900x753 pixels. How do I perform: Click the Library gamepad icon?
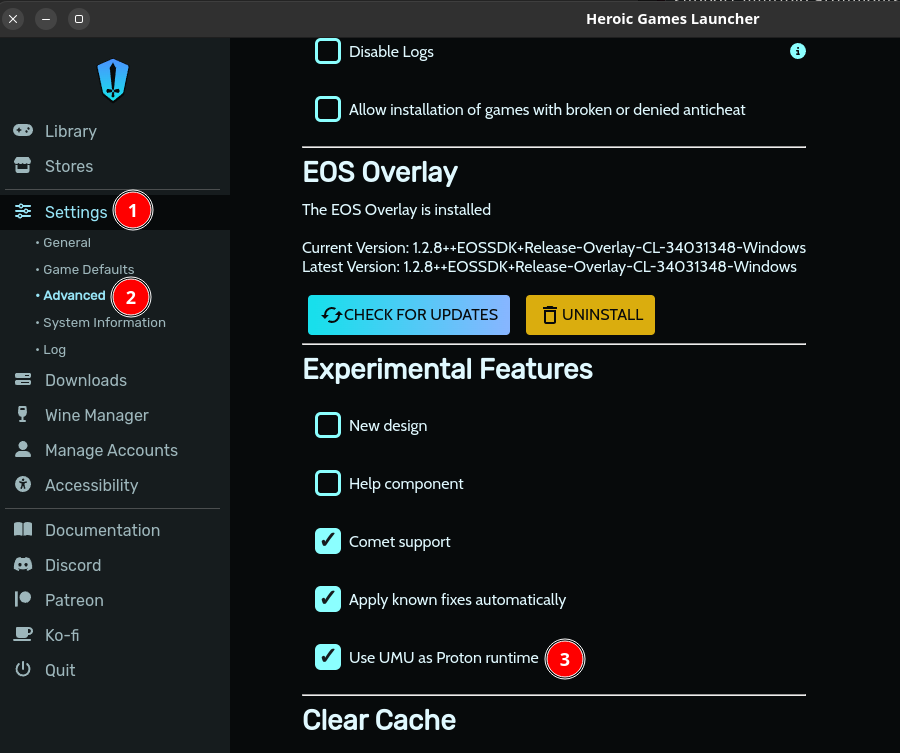point(23,131)
